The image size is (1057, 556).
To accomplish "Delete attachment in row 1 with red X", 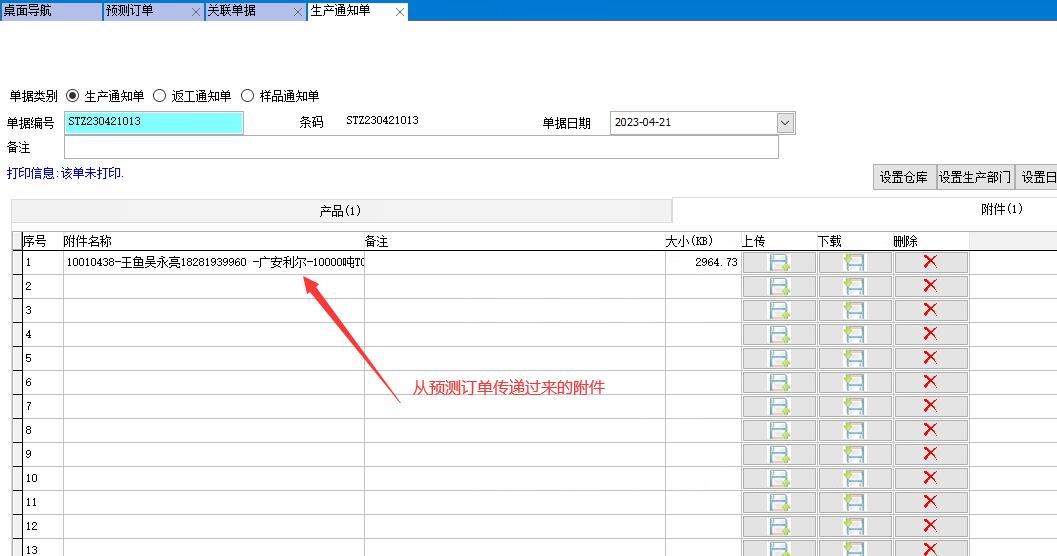I will 930,262.
